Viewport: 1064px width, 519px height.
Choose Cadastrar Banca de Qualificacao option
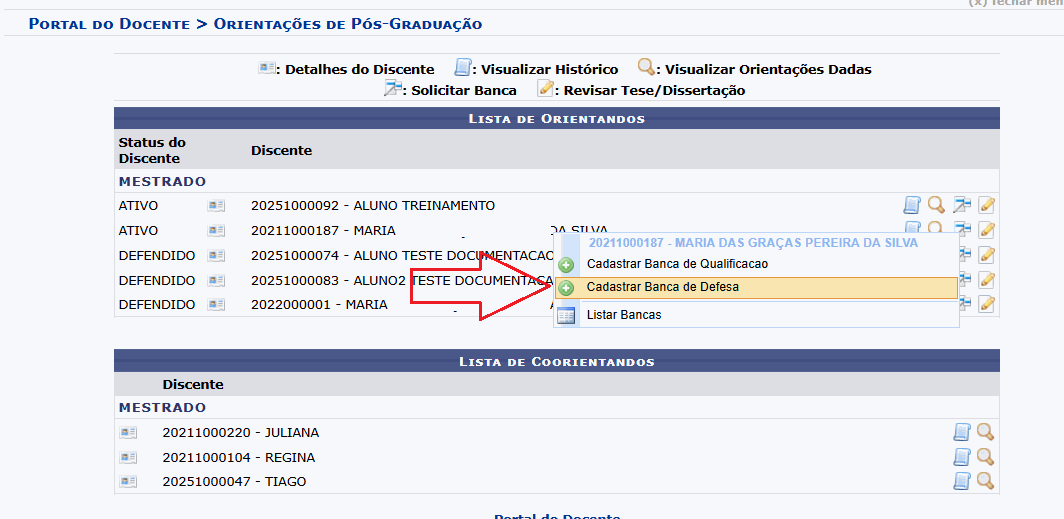[x=677, y=264]
